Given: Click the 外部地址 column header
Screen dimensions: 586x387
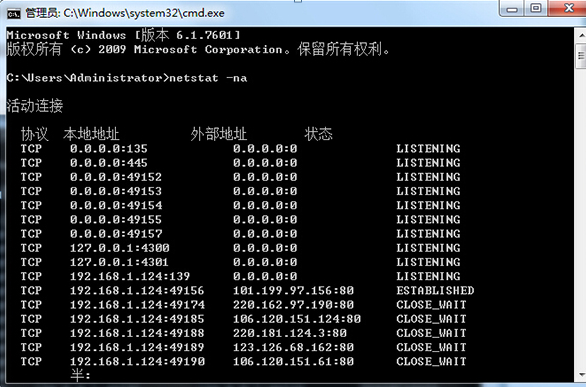Looking at the screenshot, I should pos(219,134).
